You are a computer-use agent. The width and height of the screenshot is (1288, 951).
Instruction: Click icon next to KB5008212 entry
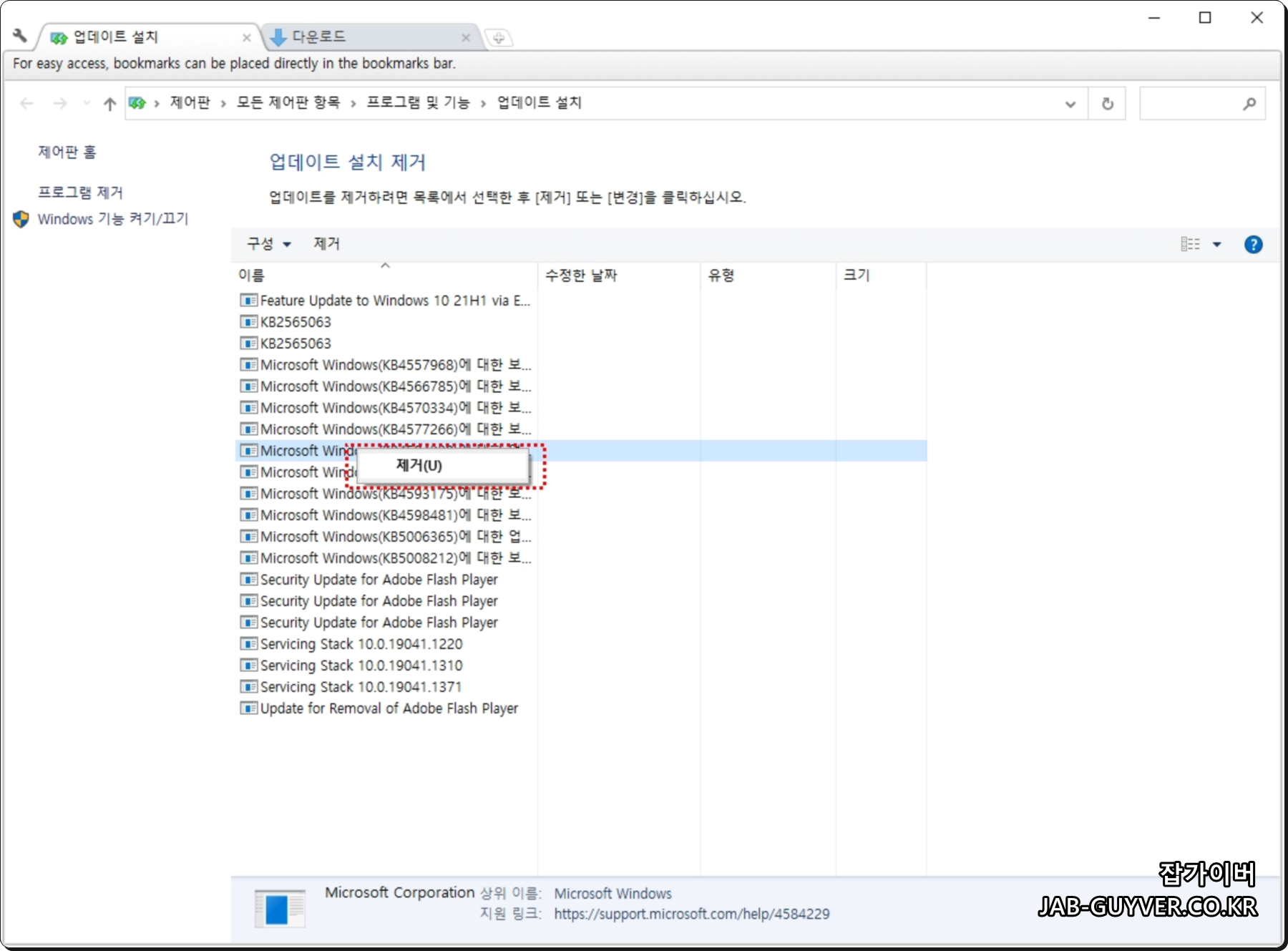(248, 558)
